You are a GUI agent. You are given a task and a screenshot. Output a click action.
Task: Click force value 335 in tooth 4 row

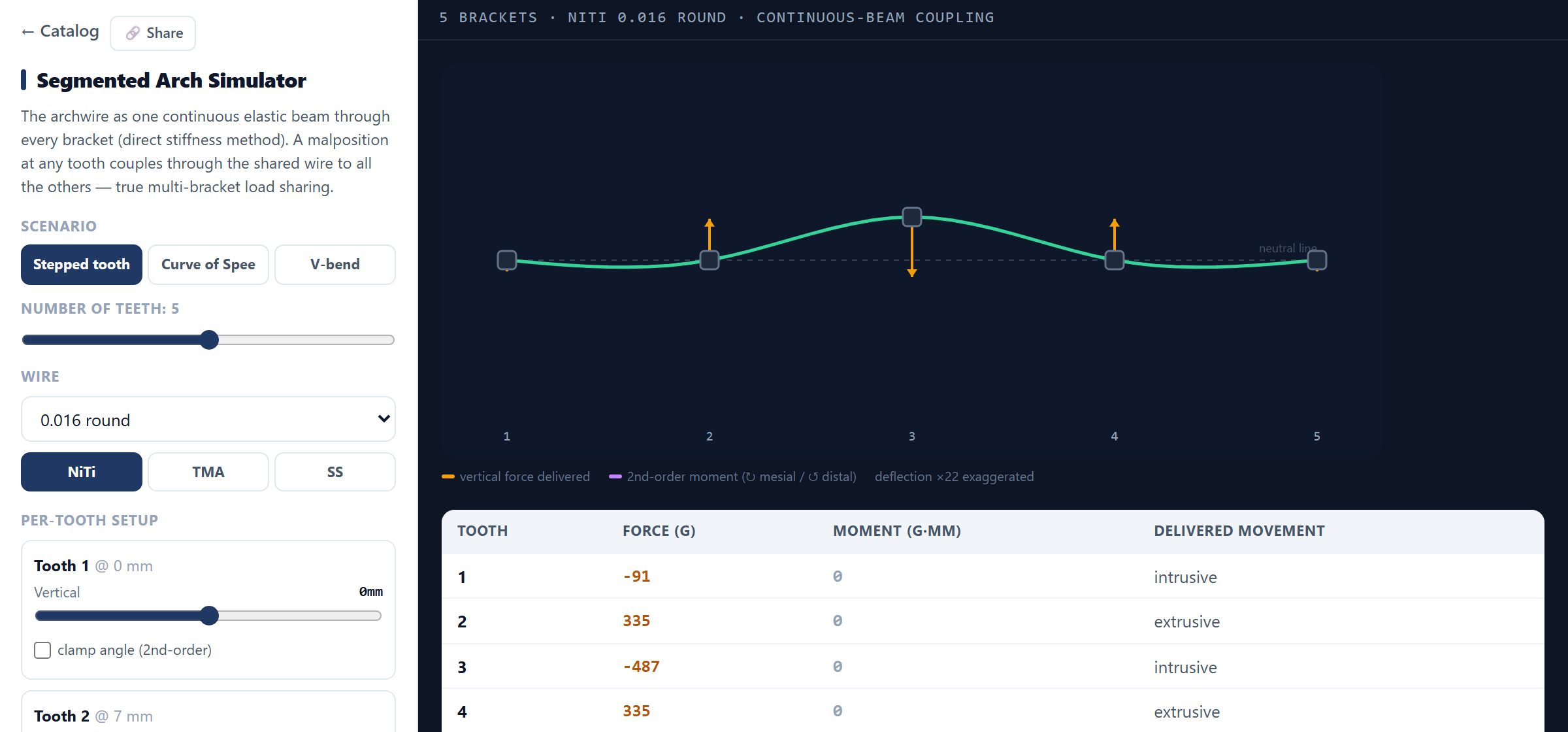pyautogui.click(x=636, y=711)
